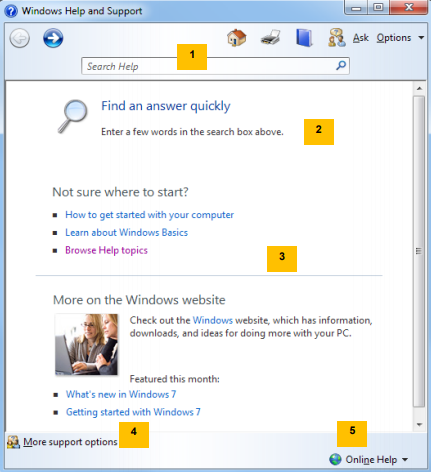Open the Help and Support home page icon
The width and height of the screenshot is (431, 472).
coord(237,37)
